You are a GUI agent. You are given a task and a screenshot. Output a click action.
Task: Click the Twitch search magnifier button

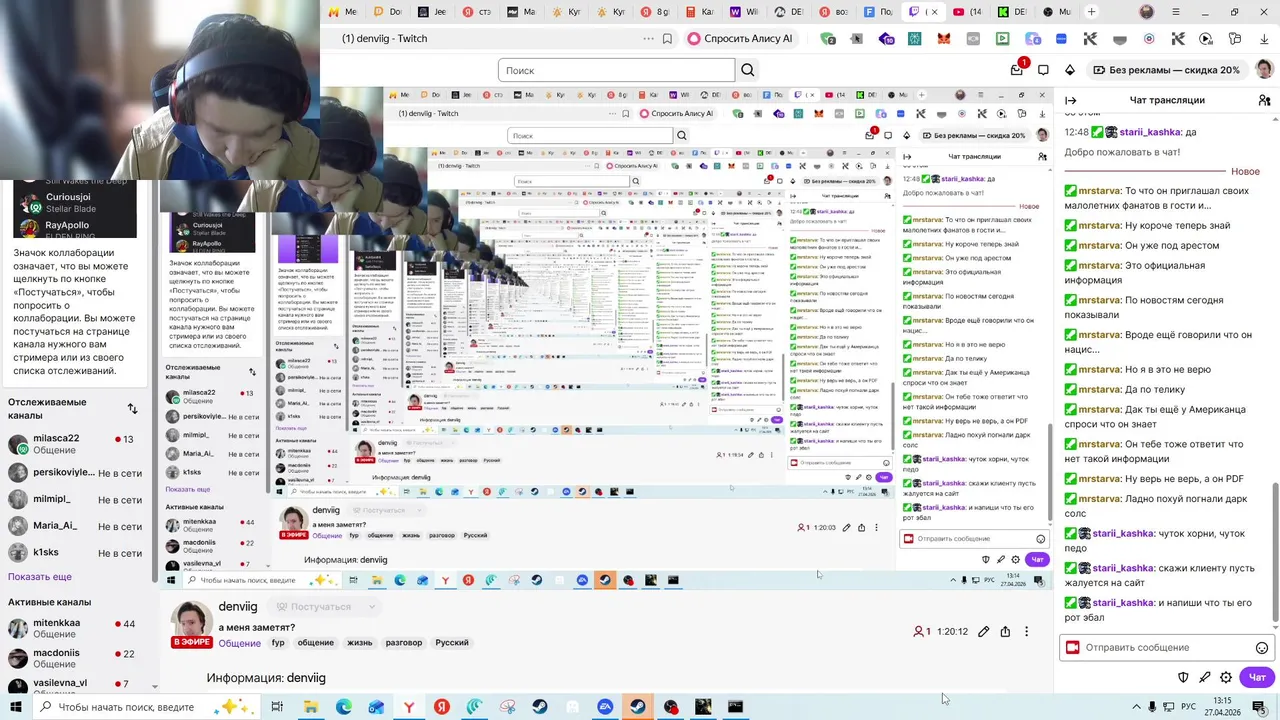point(747,70)
